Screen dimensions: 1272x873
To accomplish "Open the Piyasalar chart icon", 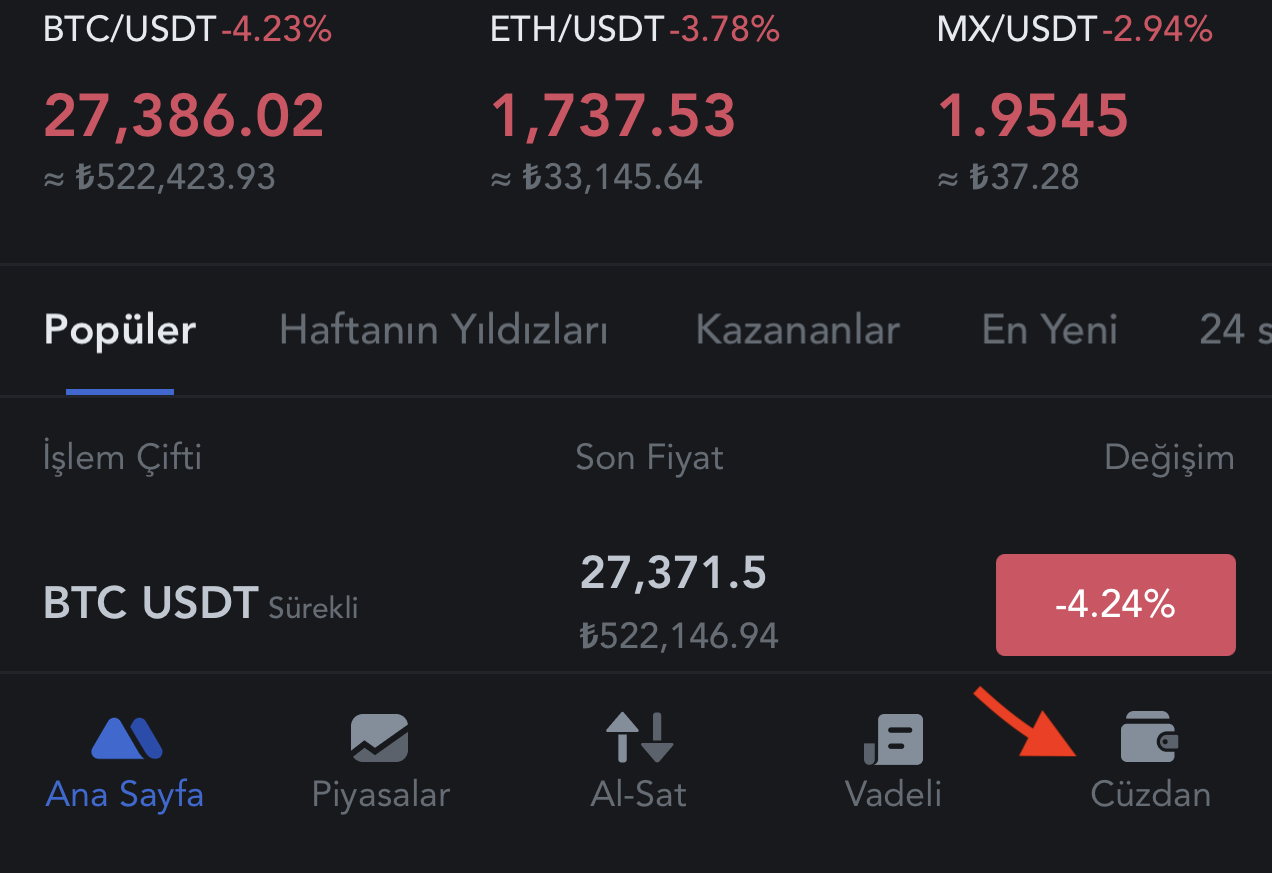I will pos(380,738).
